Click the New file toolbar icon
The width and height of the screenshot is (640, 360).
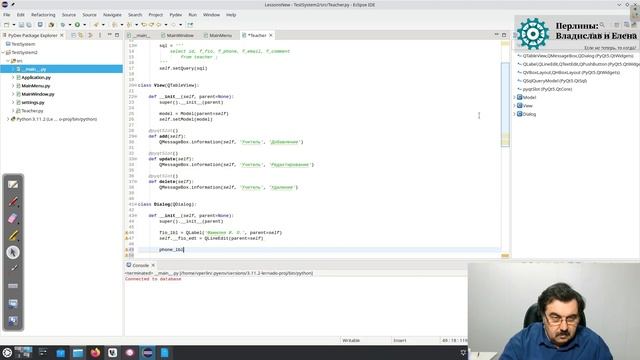point(7,25)
